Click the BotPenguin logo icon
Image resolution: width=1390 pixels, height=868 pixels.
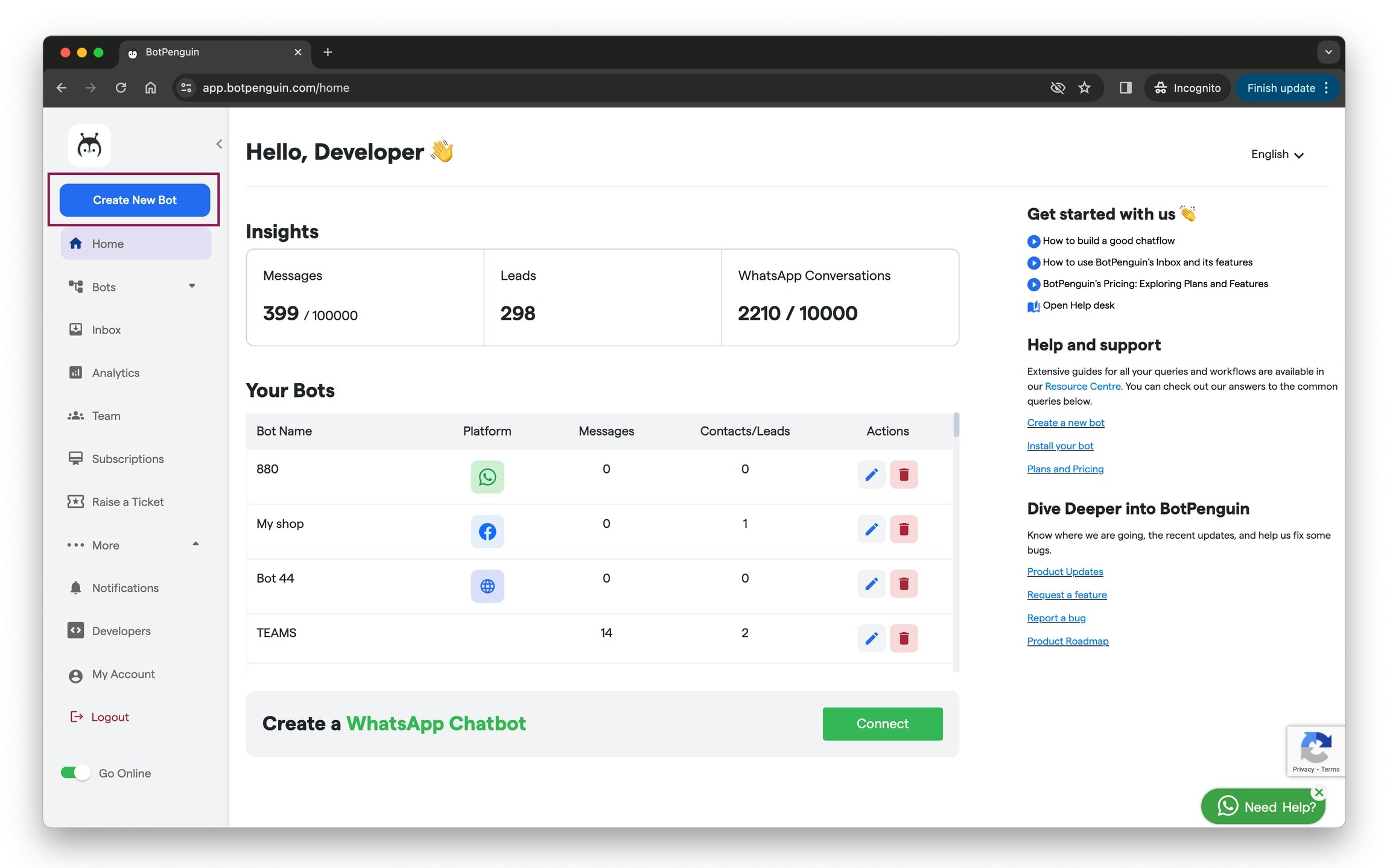point(89,145)
